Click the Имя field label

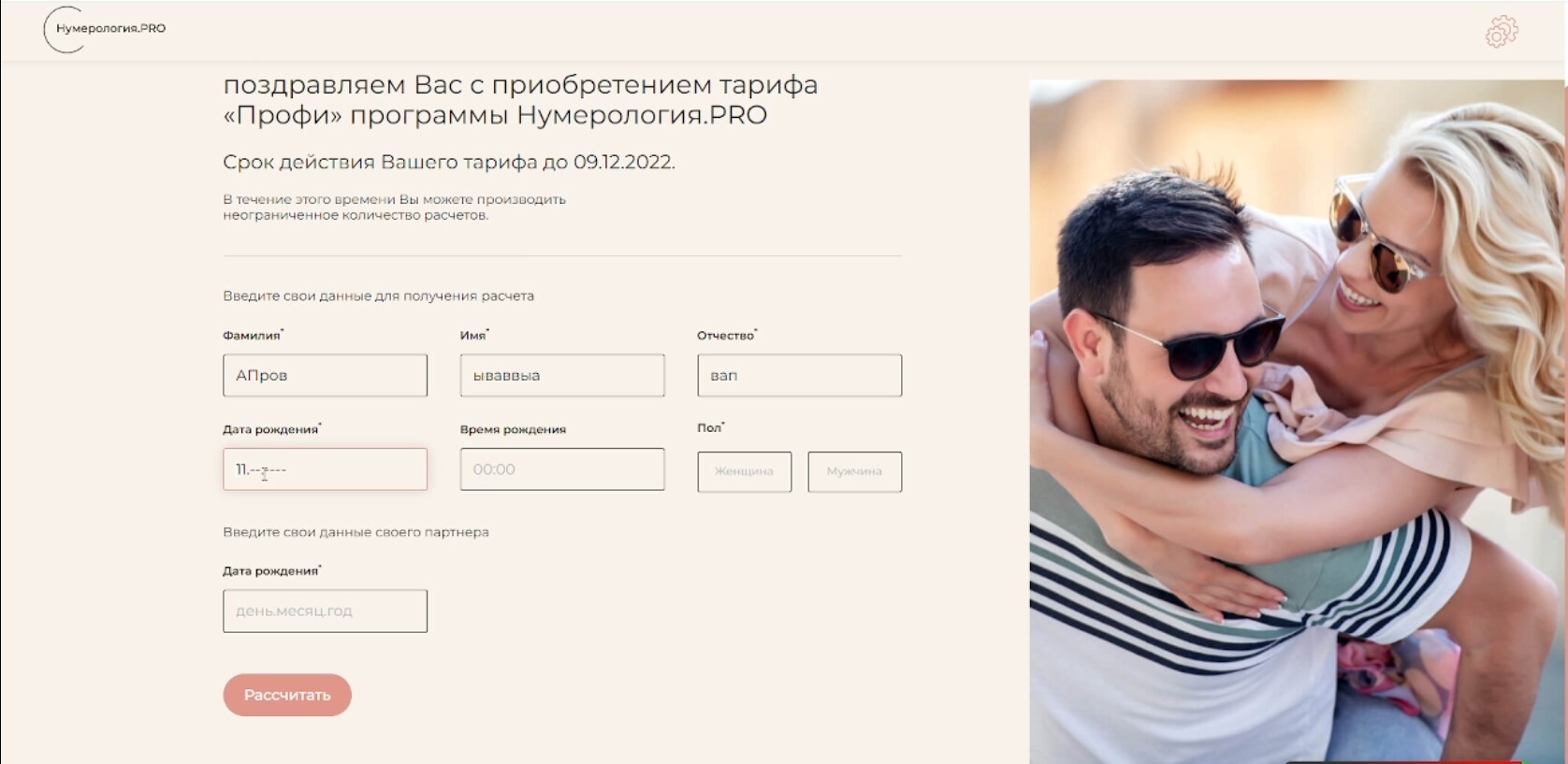pyautogui.click(x=474, y=335)
